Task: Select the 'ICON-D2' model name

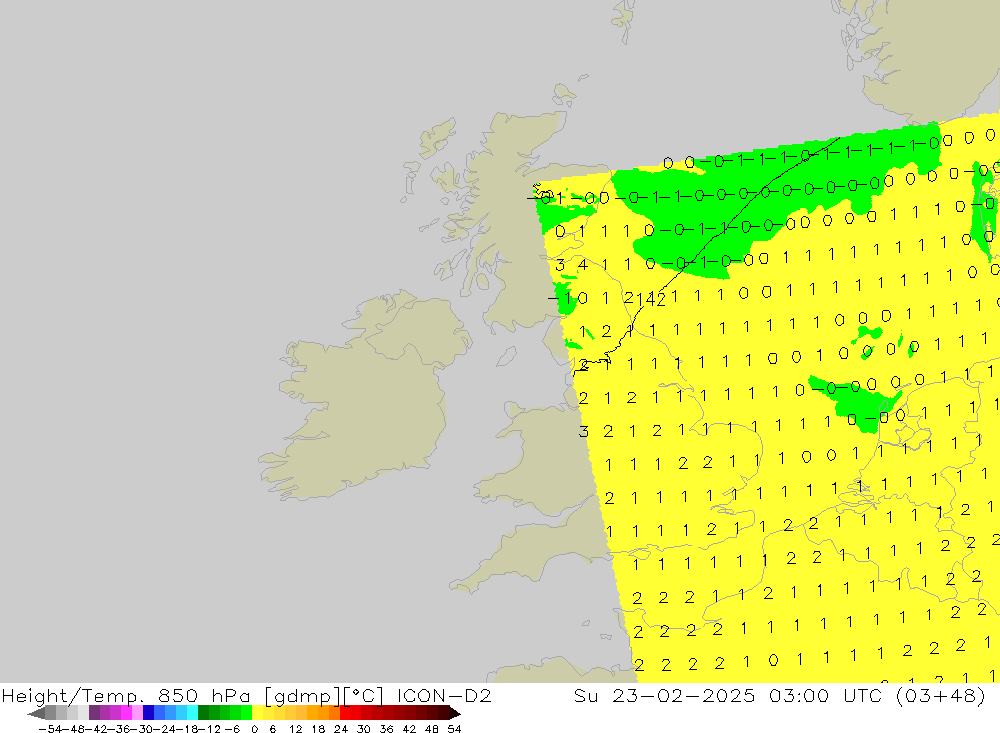Action: pyautogui.click(x=444, y=695)
